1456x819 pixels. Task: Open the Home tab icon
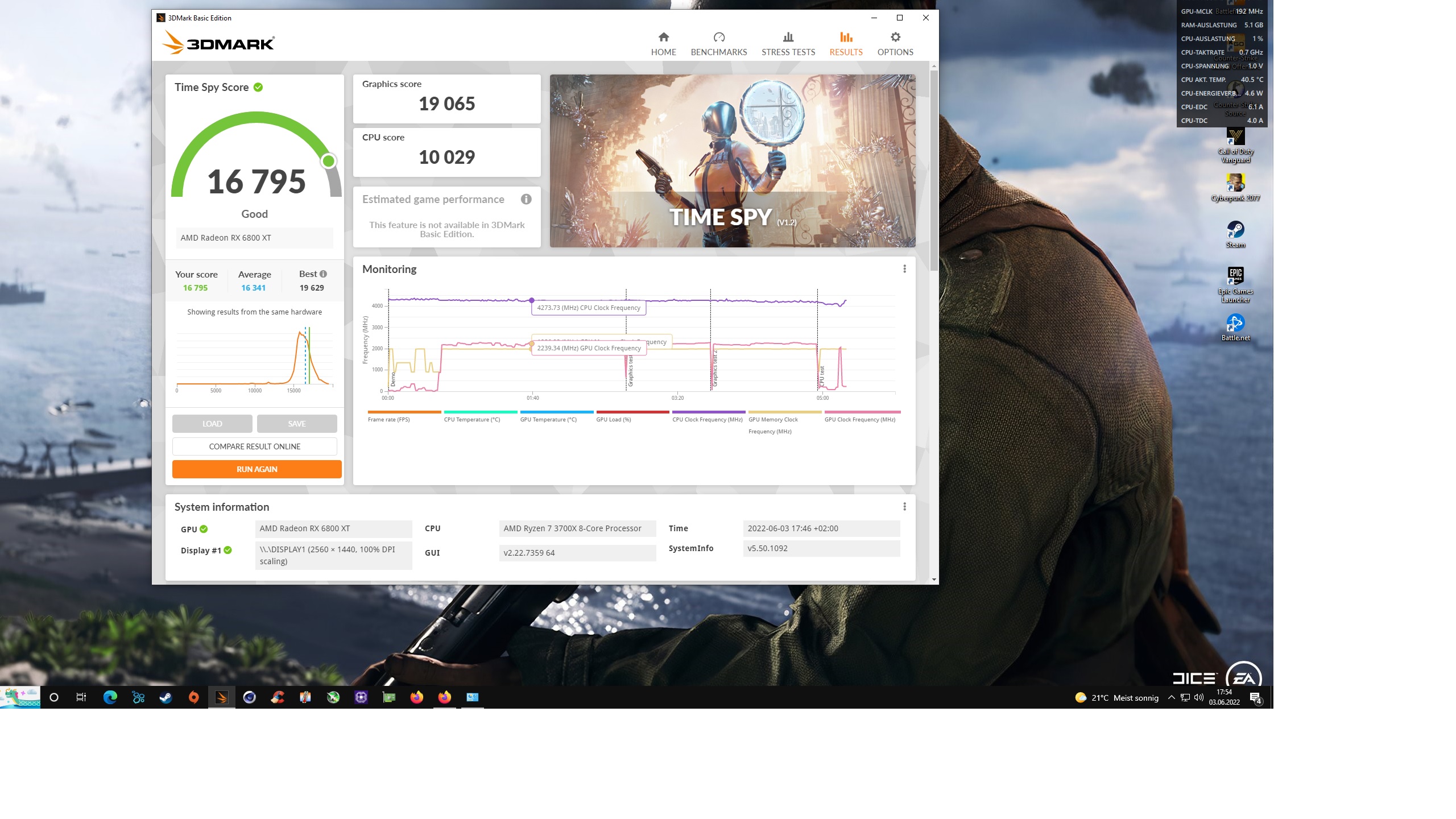pyautogui.click(x=663, y=38)
